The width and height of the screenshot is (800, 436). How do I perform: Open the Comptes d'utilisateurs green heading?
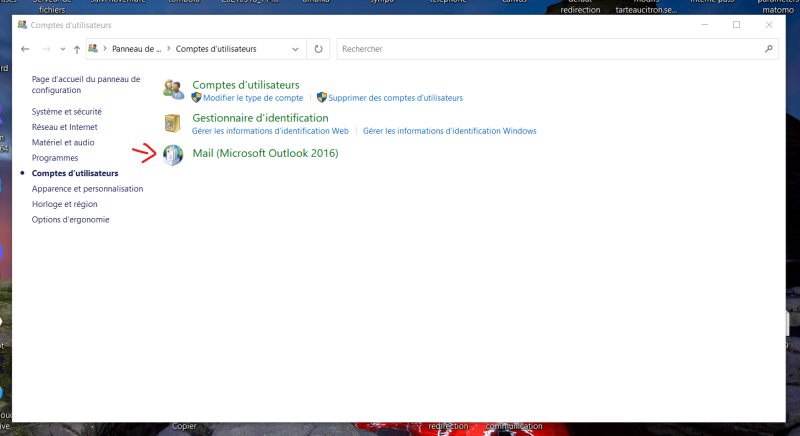coord(245,85)
